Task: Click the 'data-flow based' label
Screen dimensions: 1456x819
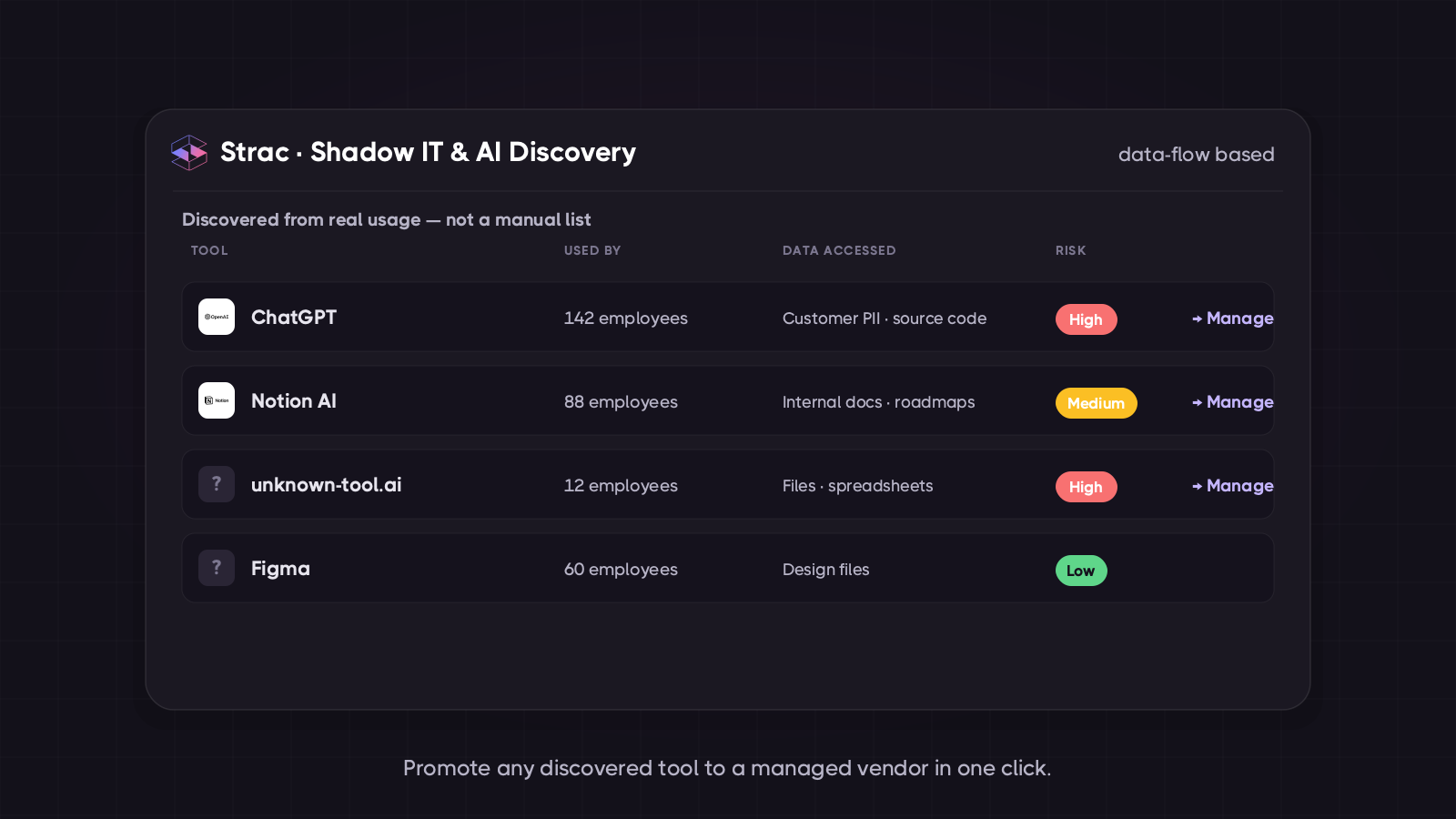Action: pos(1197,155)
